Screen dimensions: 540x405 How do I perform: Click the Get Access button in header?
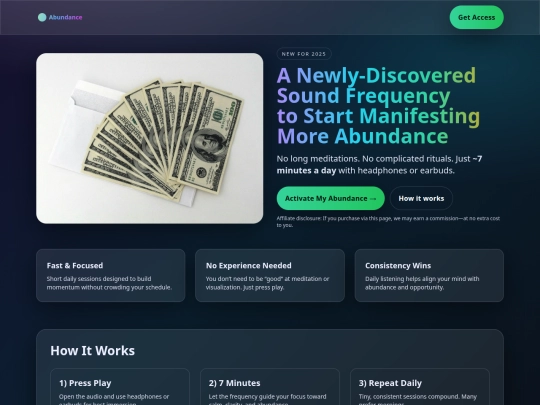pos(476,17)
